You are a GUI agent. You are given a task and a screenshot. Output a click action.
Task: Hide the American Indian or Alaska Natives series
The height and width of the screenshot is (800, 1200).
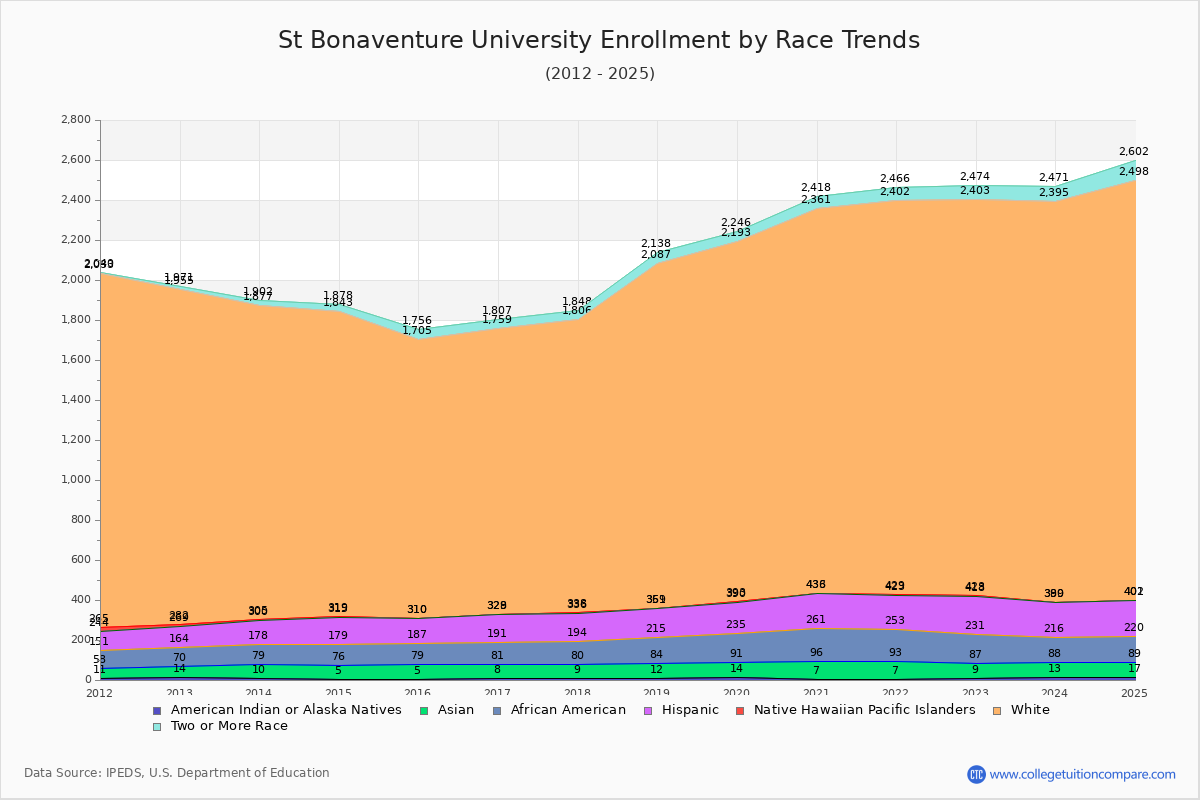[x=286, y=710]
